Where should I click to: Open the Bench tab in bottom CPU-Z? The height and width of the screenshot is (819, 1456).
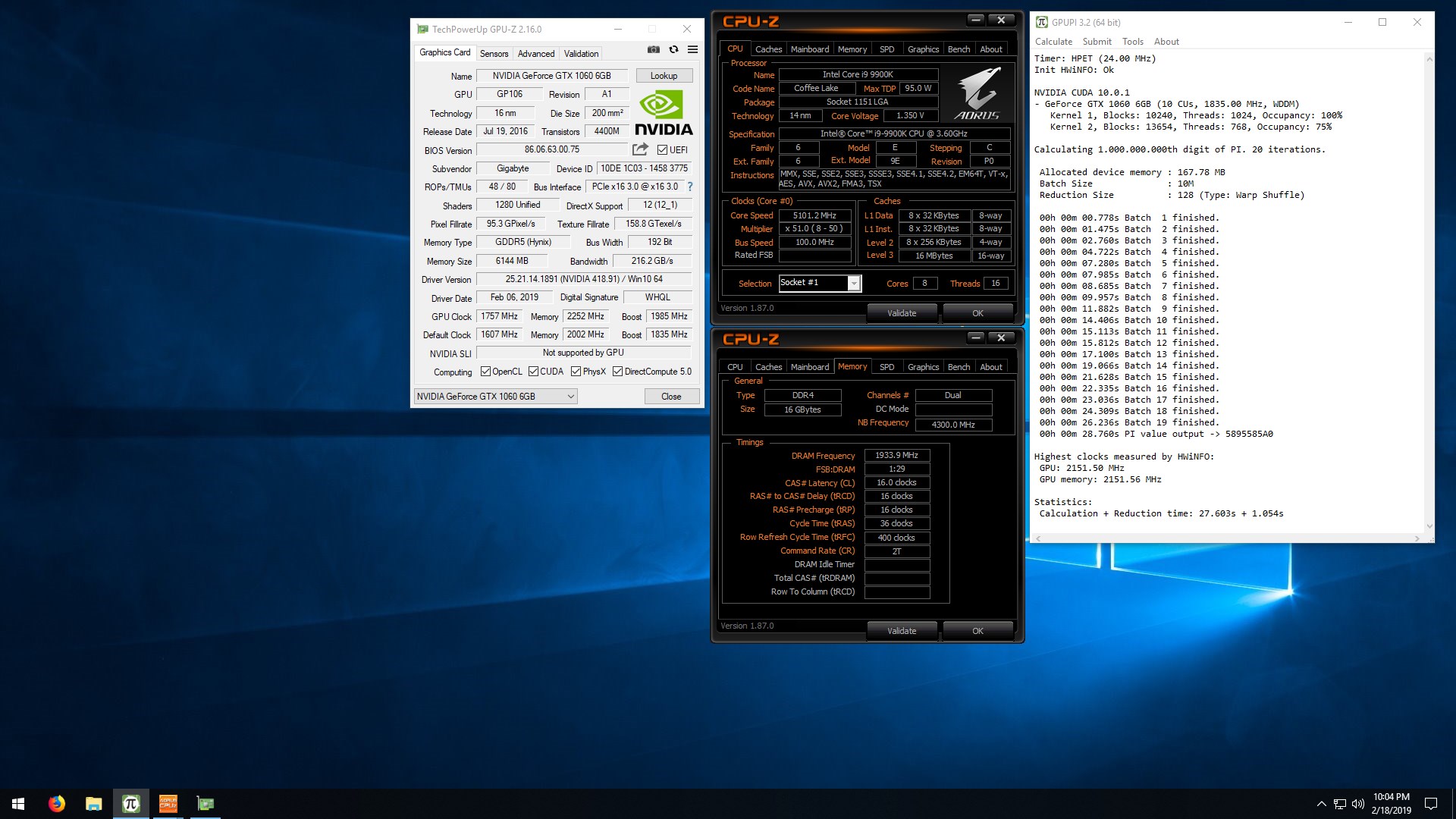(959, 367)
